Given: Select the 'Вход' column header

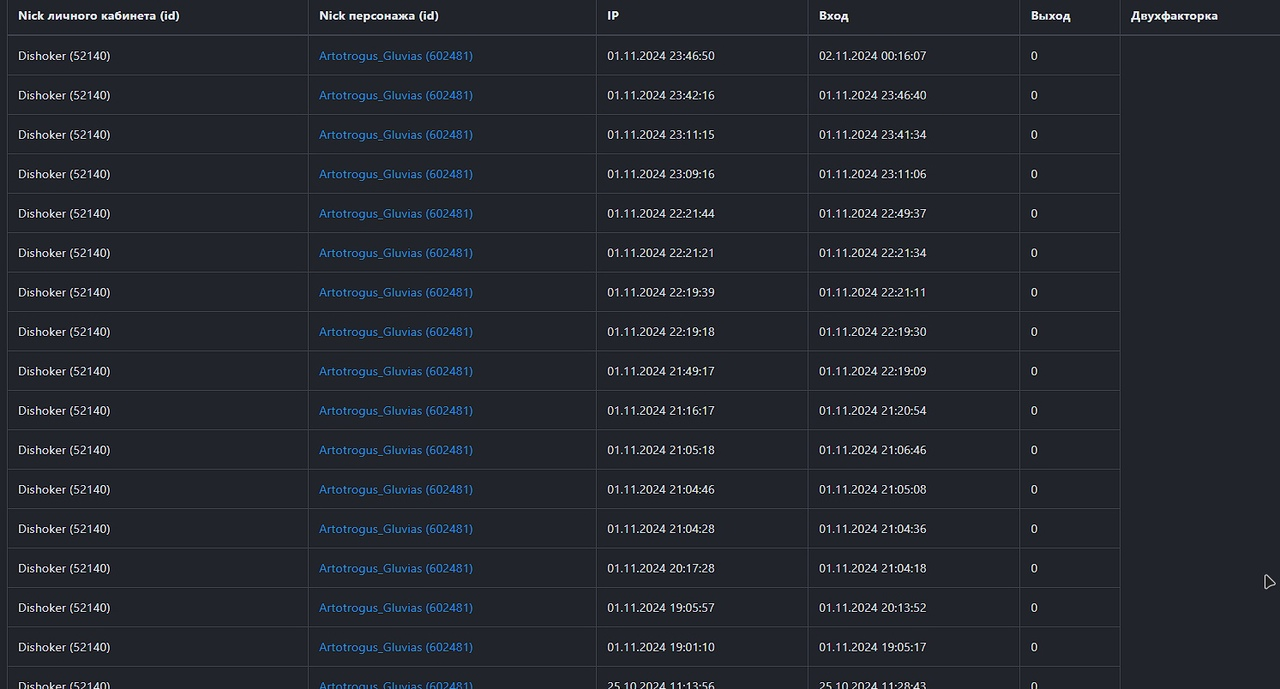Looking at the screenshot, I should pyautogui.click(x=834, y=16).
